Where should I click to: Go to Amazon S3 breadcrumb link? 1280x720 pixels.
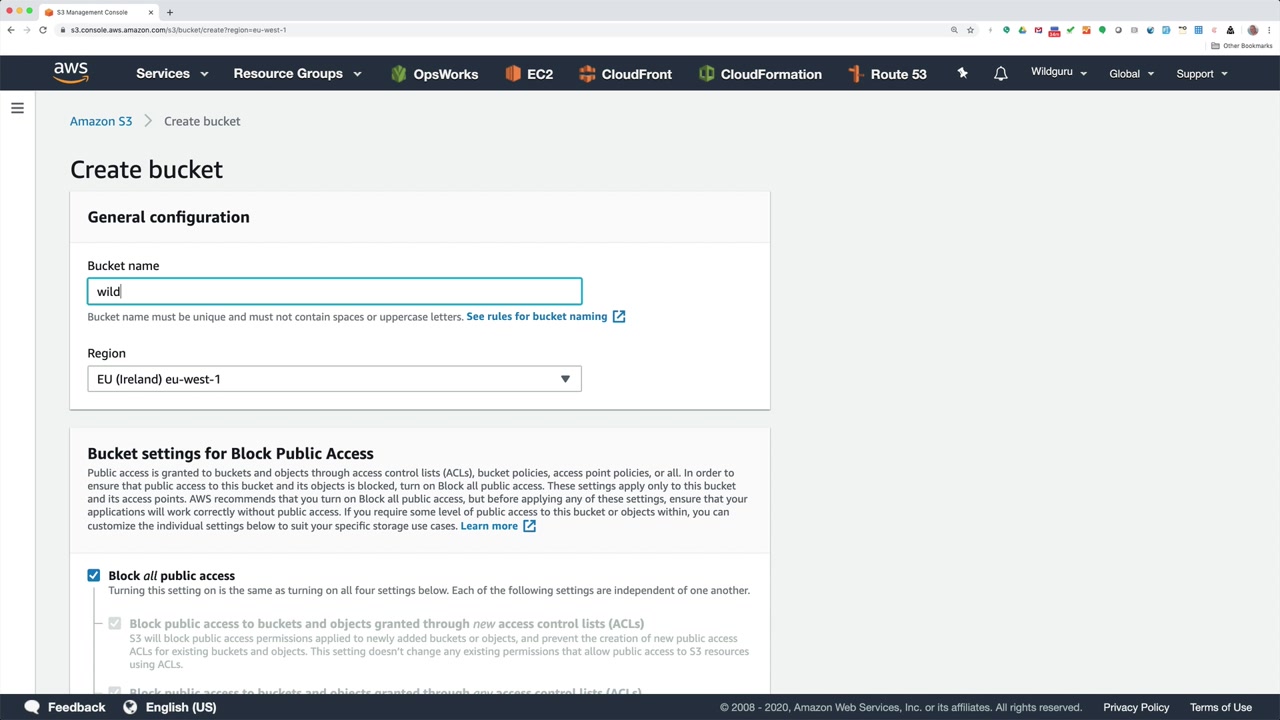click(101, 121)
